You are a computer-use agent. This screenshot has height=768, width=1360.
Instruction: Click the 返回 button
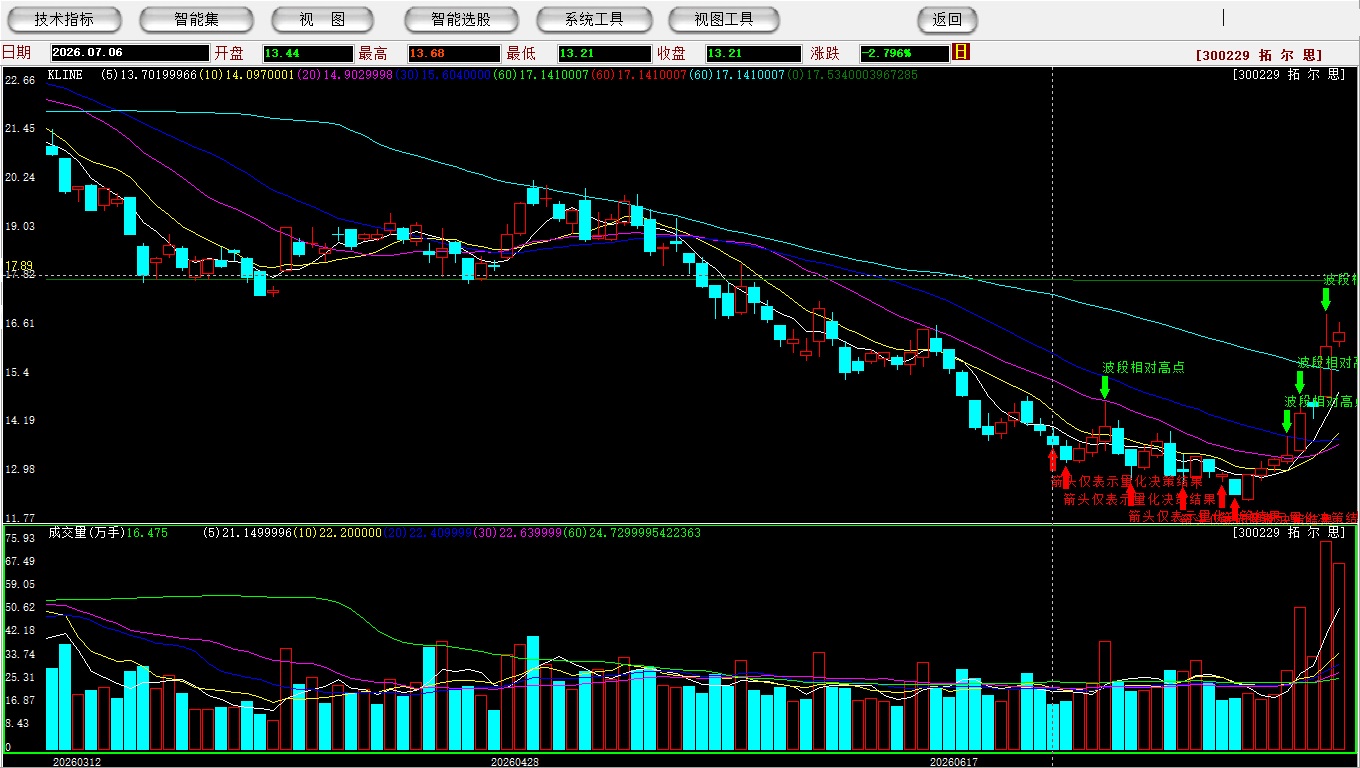947,19
